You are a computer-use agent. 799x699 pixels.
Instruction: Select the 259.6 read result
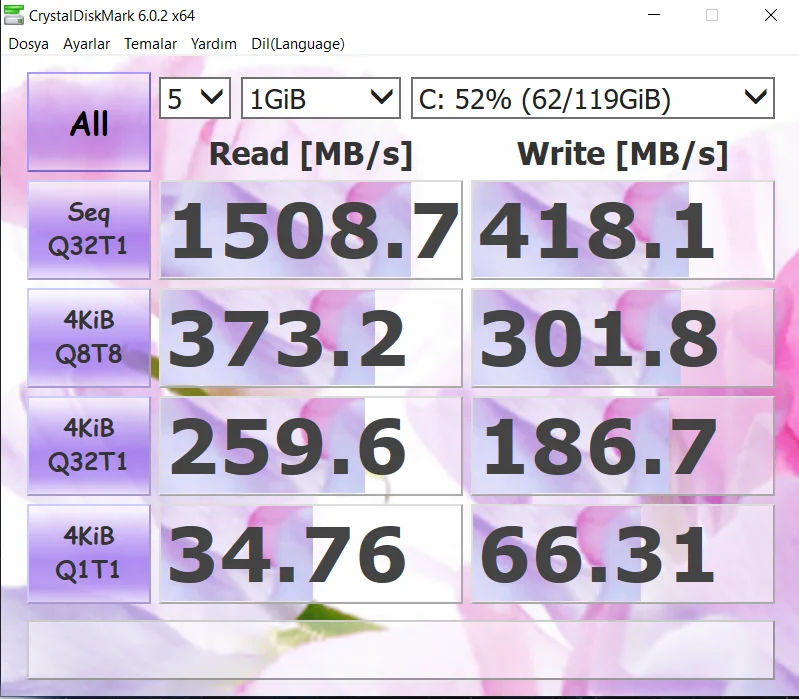click(311, 446)
